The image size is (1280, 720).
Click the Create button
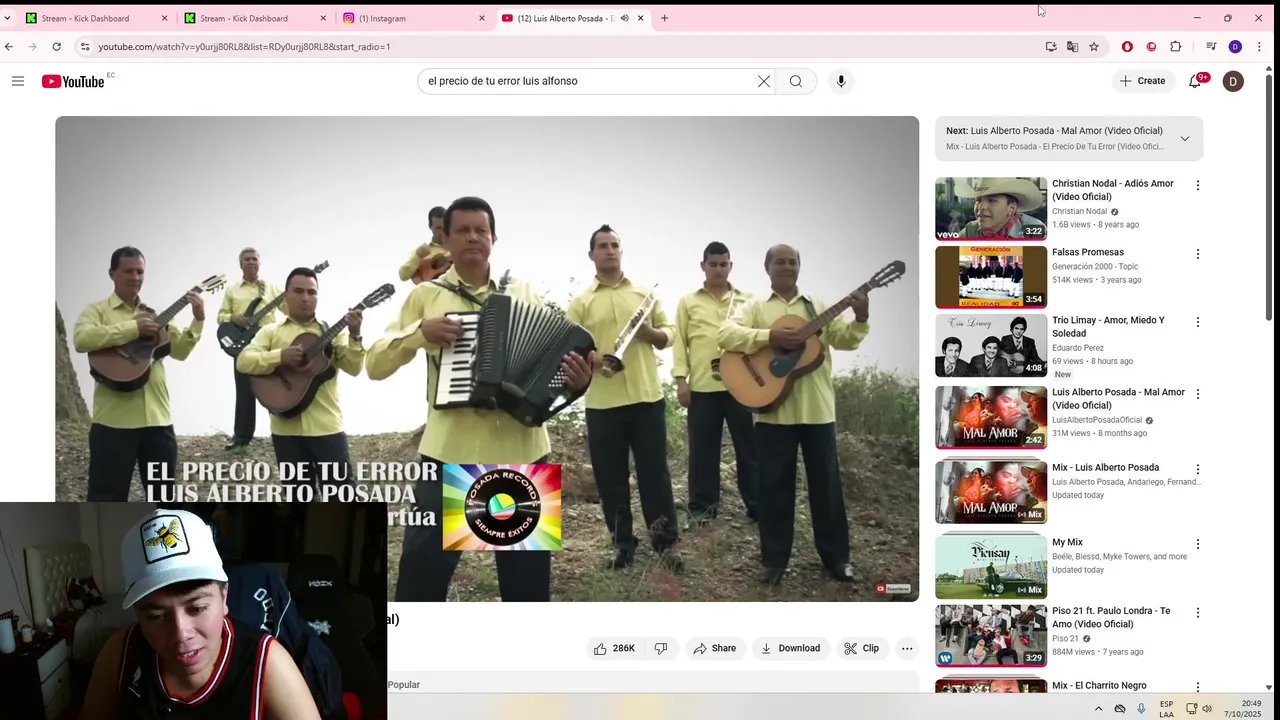[x=1142, y=81]
